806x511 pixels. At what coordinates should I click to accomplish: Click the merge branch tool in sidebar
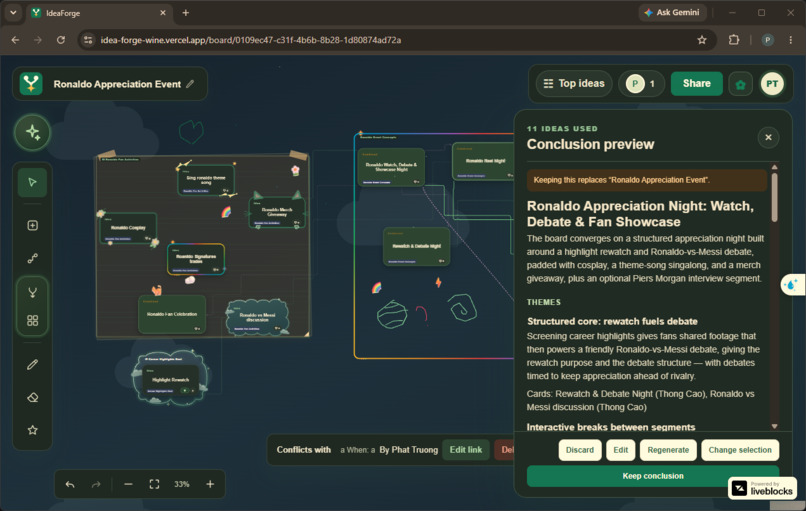(x=32, y=293)
